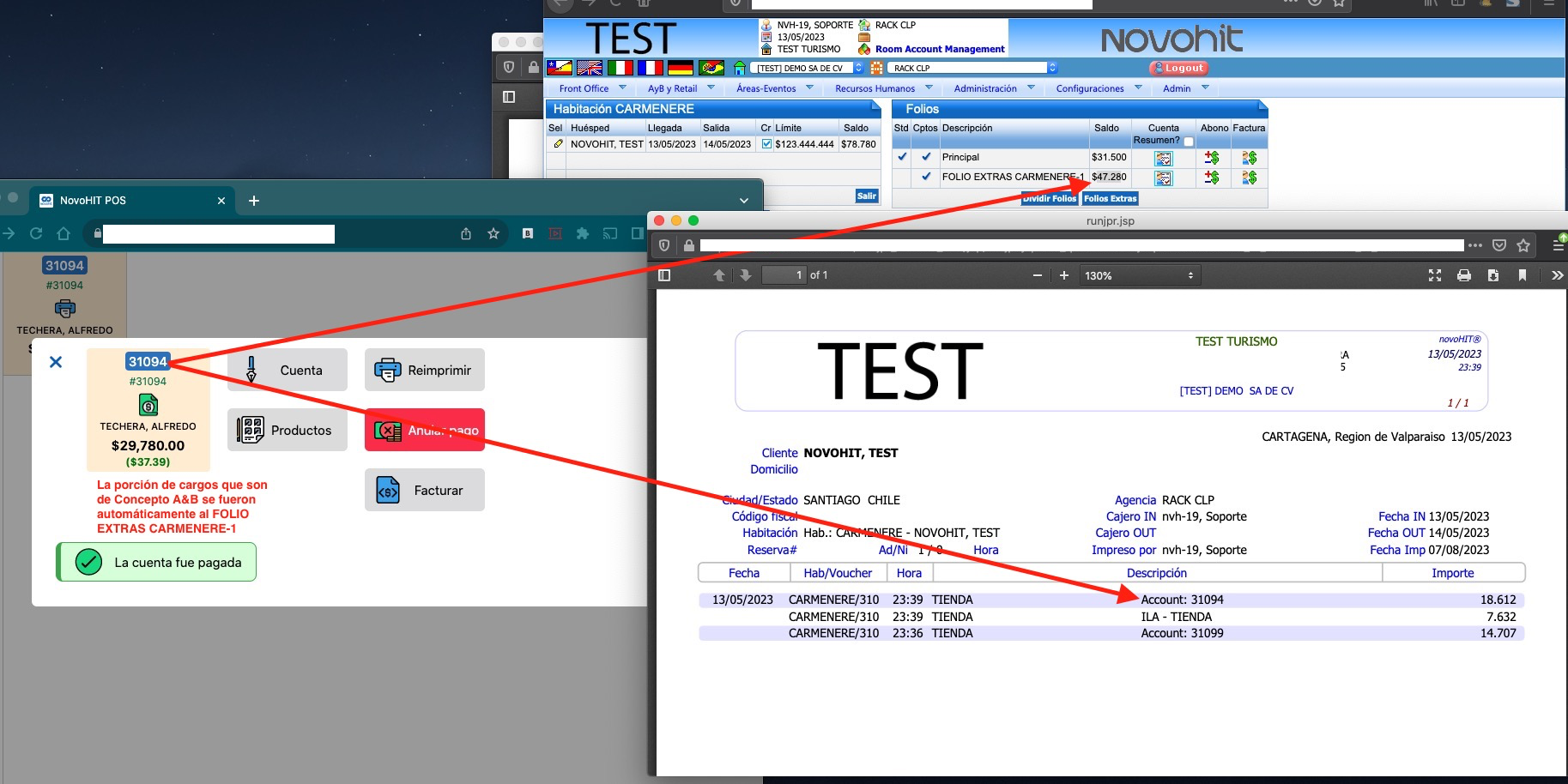
Task: Expand the Administración menu
Action: coord(995,88)
